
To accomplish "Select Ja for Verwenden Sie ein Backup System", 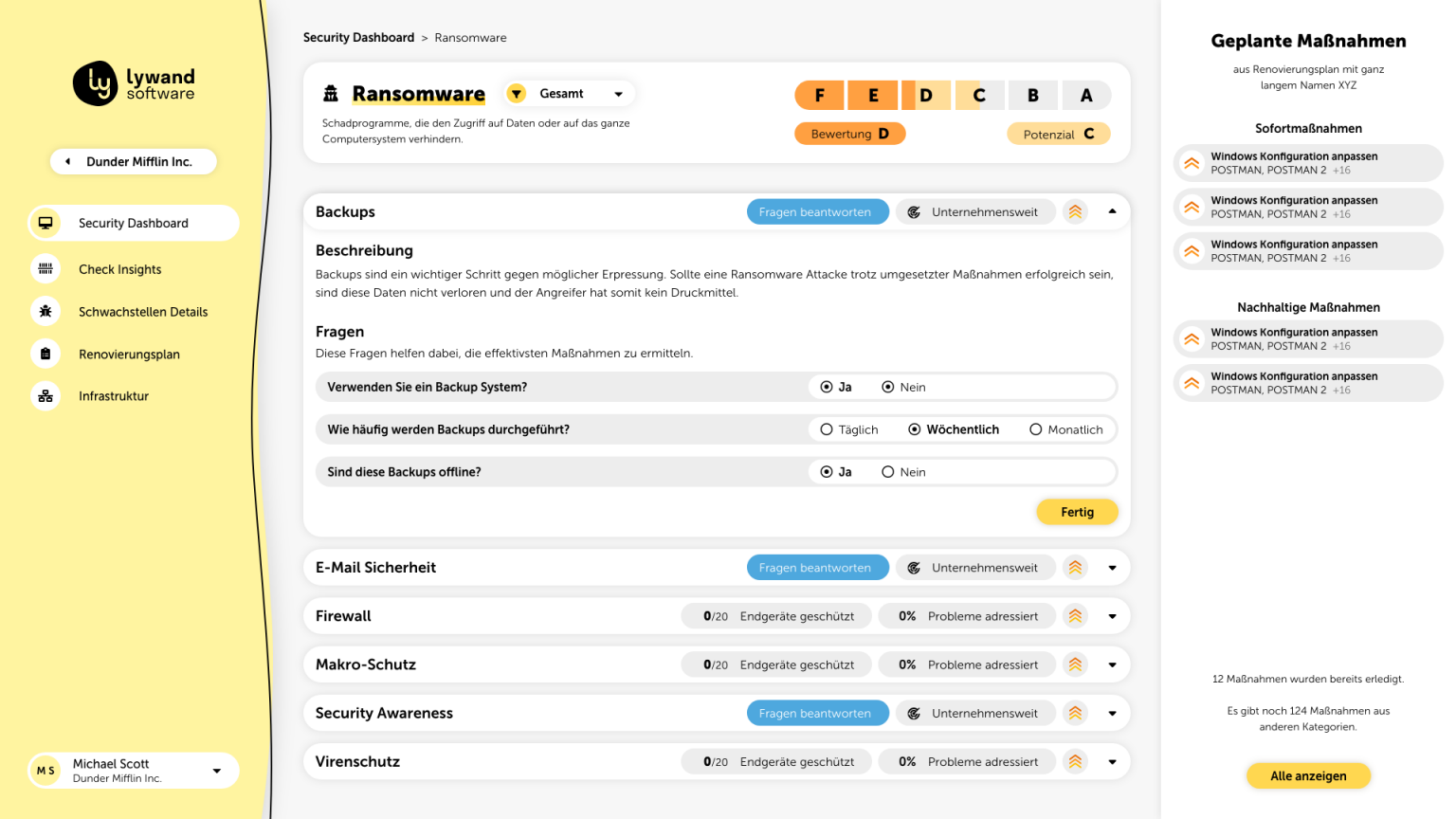I will pyautogui.click(x=827, y=387).
